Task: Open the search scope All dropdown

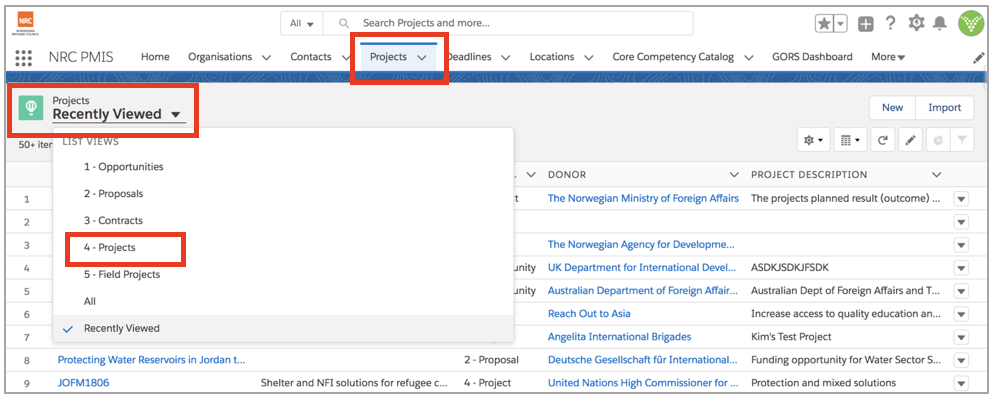Action: click(x=302, y=23)
